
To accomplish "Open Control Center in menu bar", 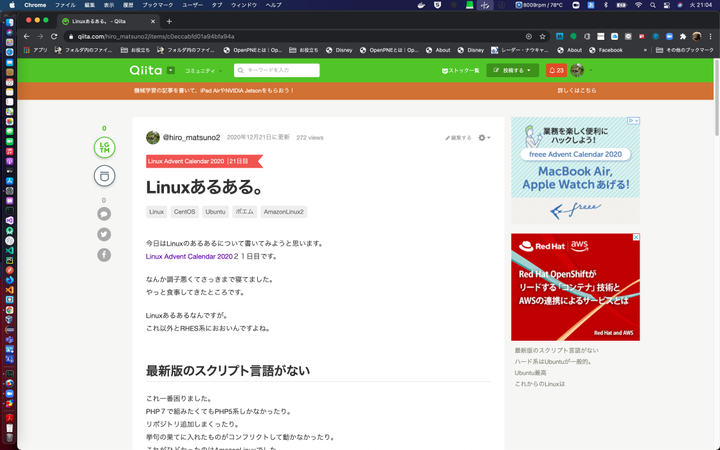I will (667, 5).
